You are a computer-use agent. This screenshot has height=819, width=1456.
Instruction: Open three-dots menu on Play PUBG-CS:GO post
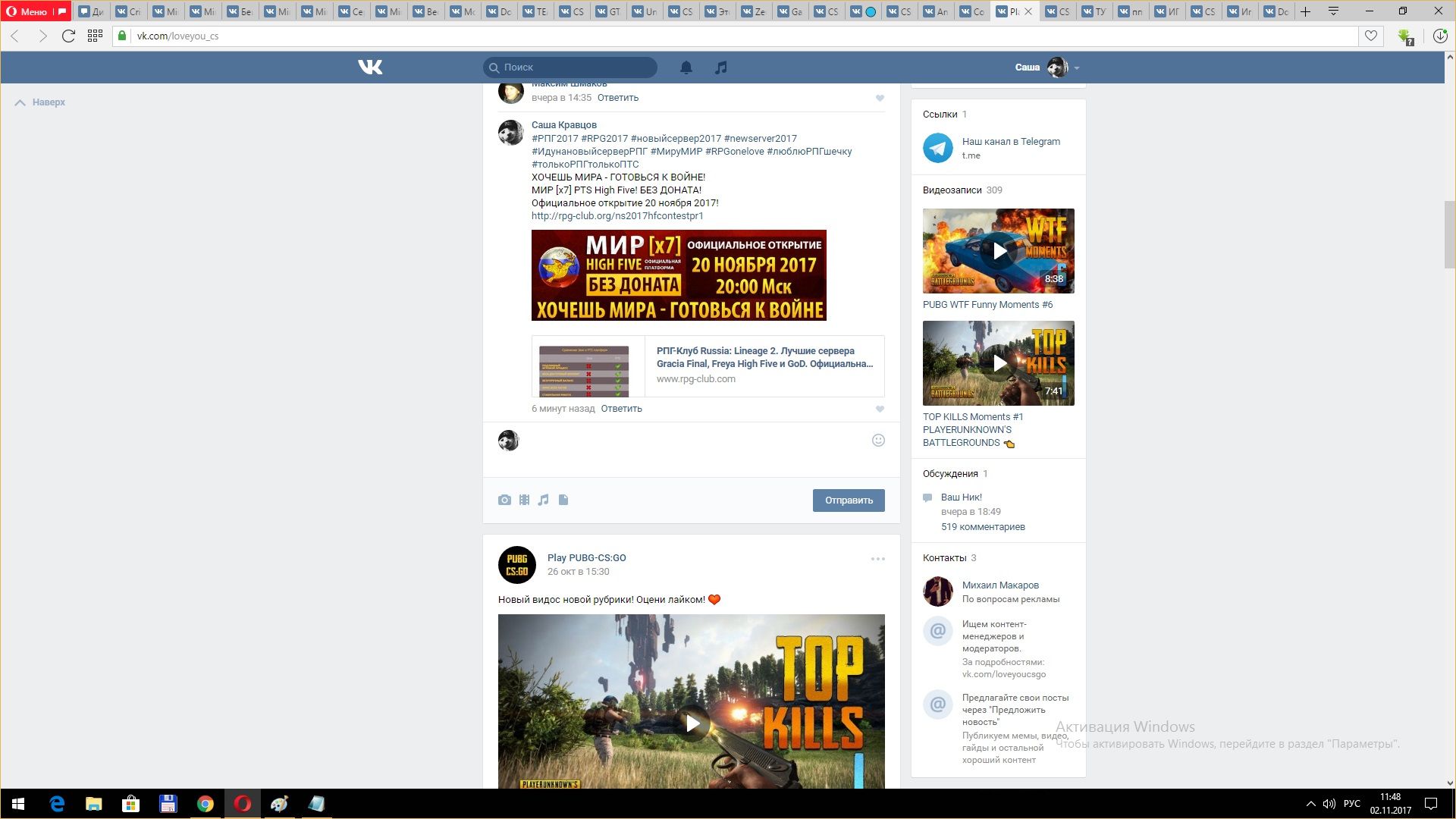click(877, 559)
